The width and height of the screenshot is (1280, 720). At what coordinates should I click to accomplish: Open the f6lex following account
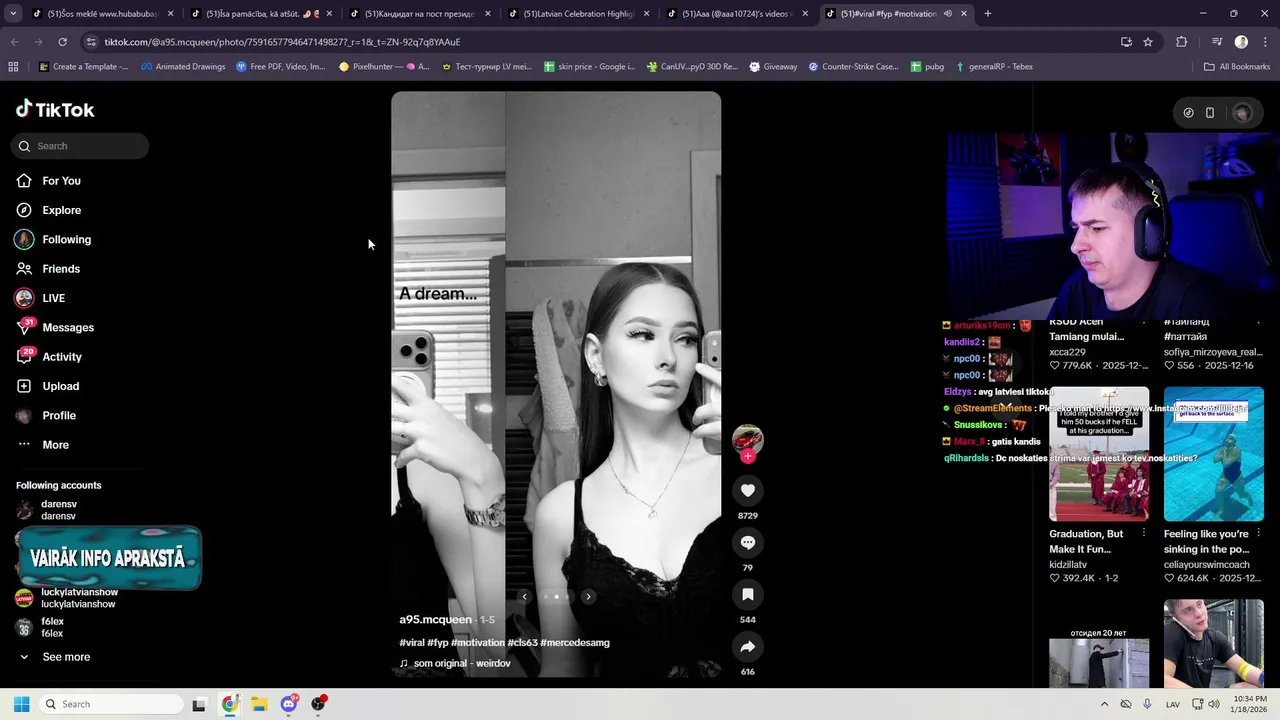click(x=52, y=627)
